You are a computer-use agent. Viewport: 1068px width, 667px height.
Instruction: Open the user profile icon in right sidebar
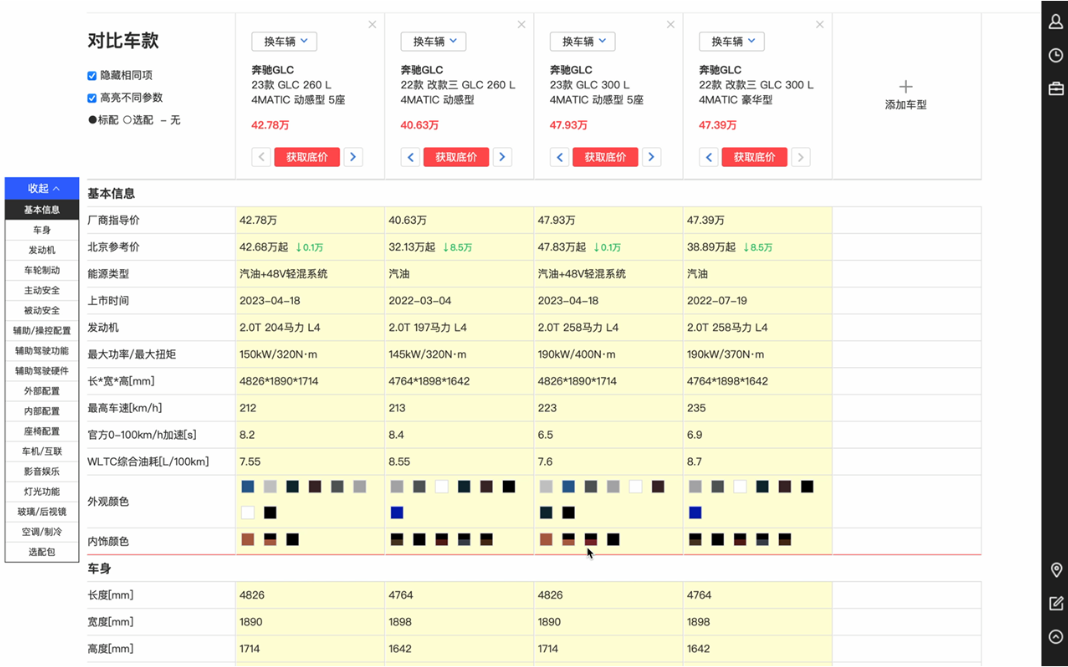[x=1055, y=21]
